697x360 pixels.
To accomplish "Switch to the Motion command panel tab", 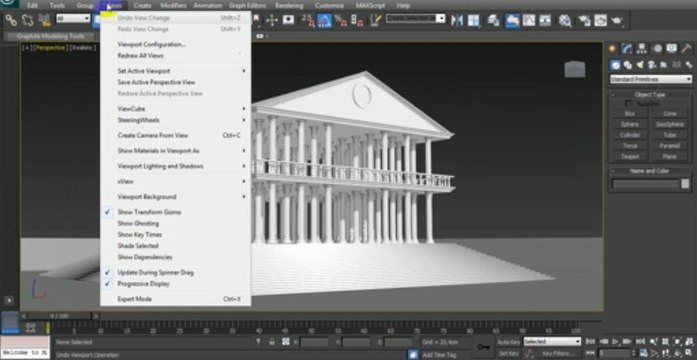I will click(x=657, y=48).
